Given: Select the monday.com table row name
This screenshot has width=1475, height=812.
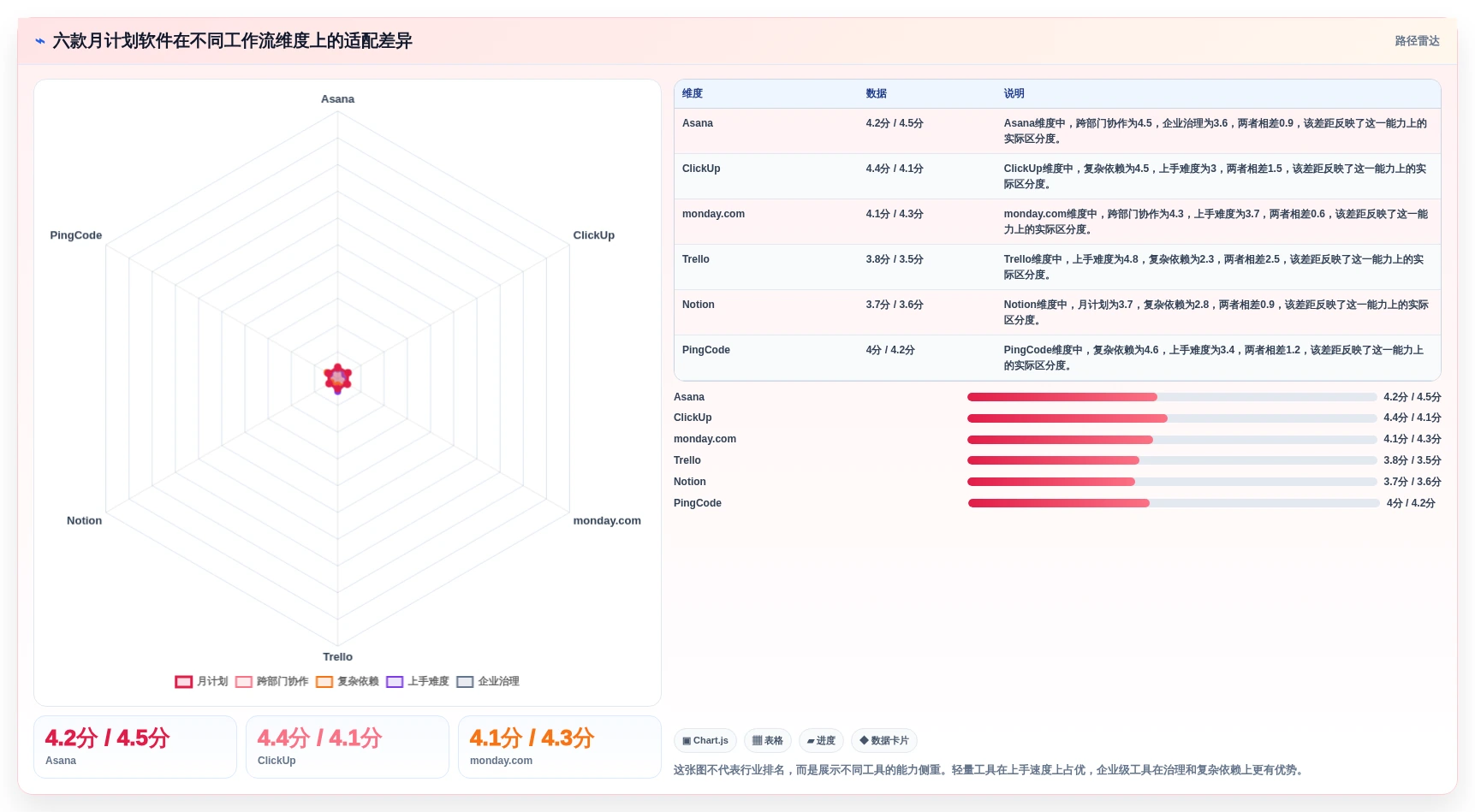Looking at the screenshot, I should pyautogui.click(x=713, y=214).
